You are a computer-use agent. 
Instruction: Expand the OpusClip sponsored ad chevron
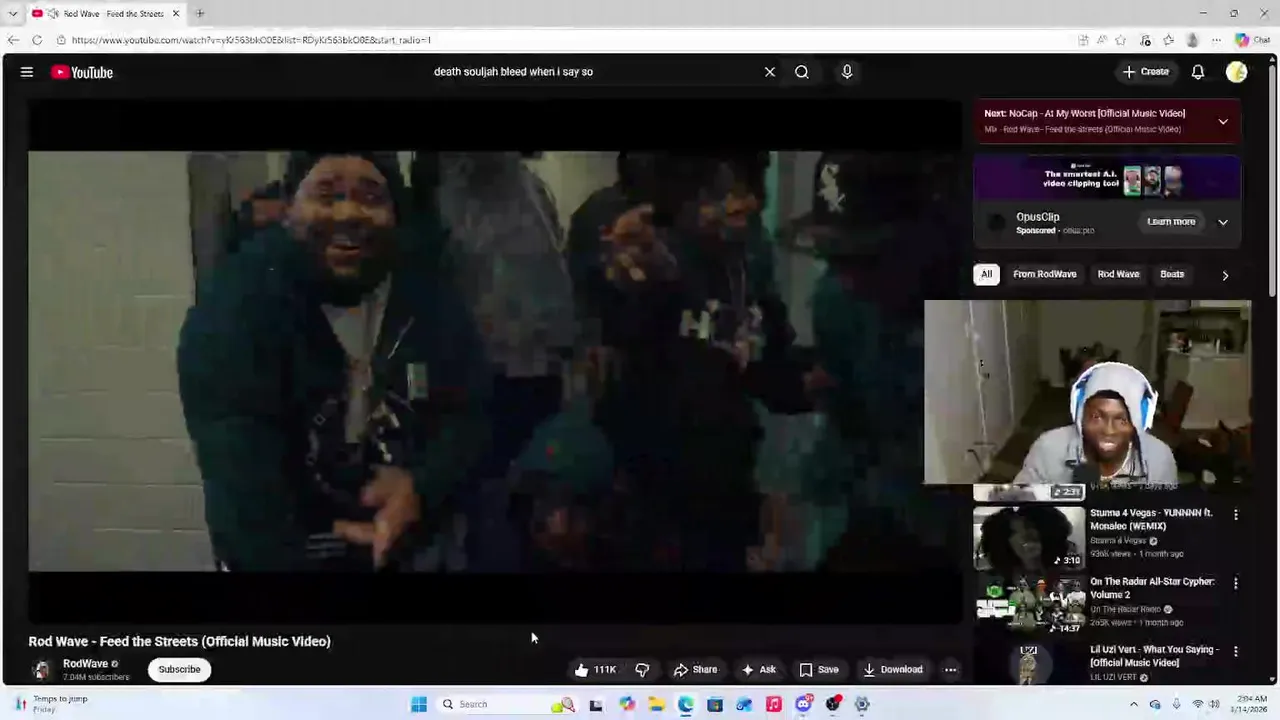point(1223,222)
